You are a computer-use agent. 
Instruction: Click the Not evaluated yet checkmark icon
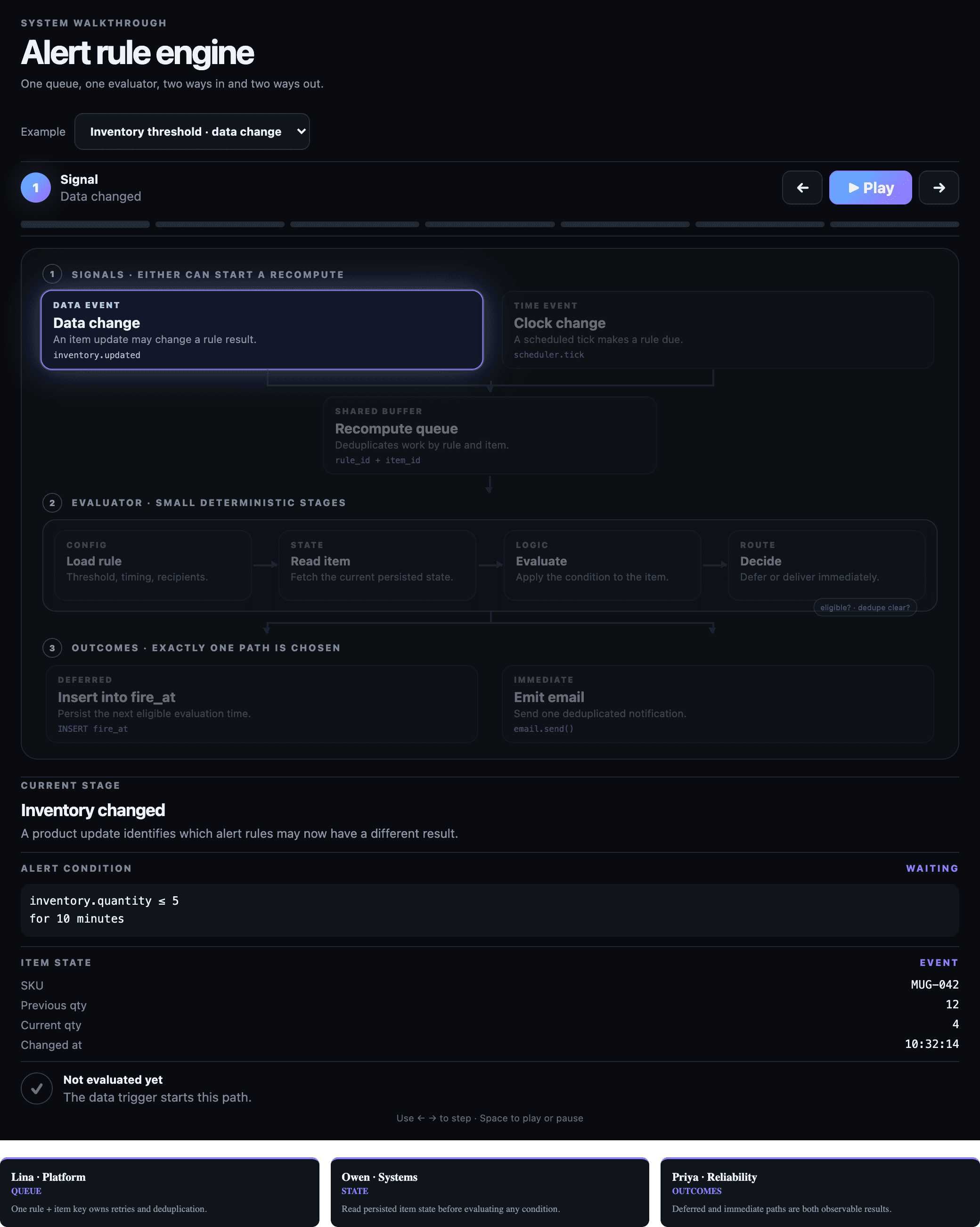(x=37, y=1088)
